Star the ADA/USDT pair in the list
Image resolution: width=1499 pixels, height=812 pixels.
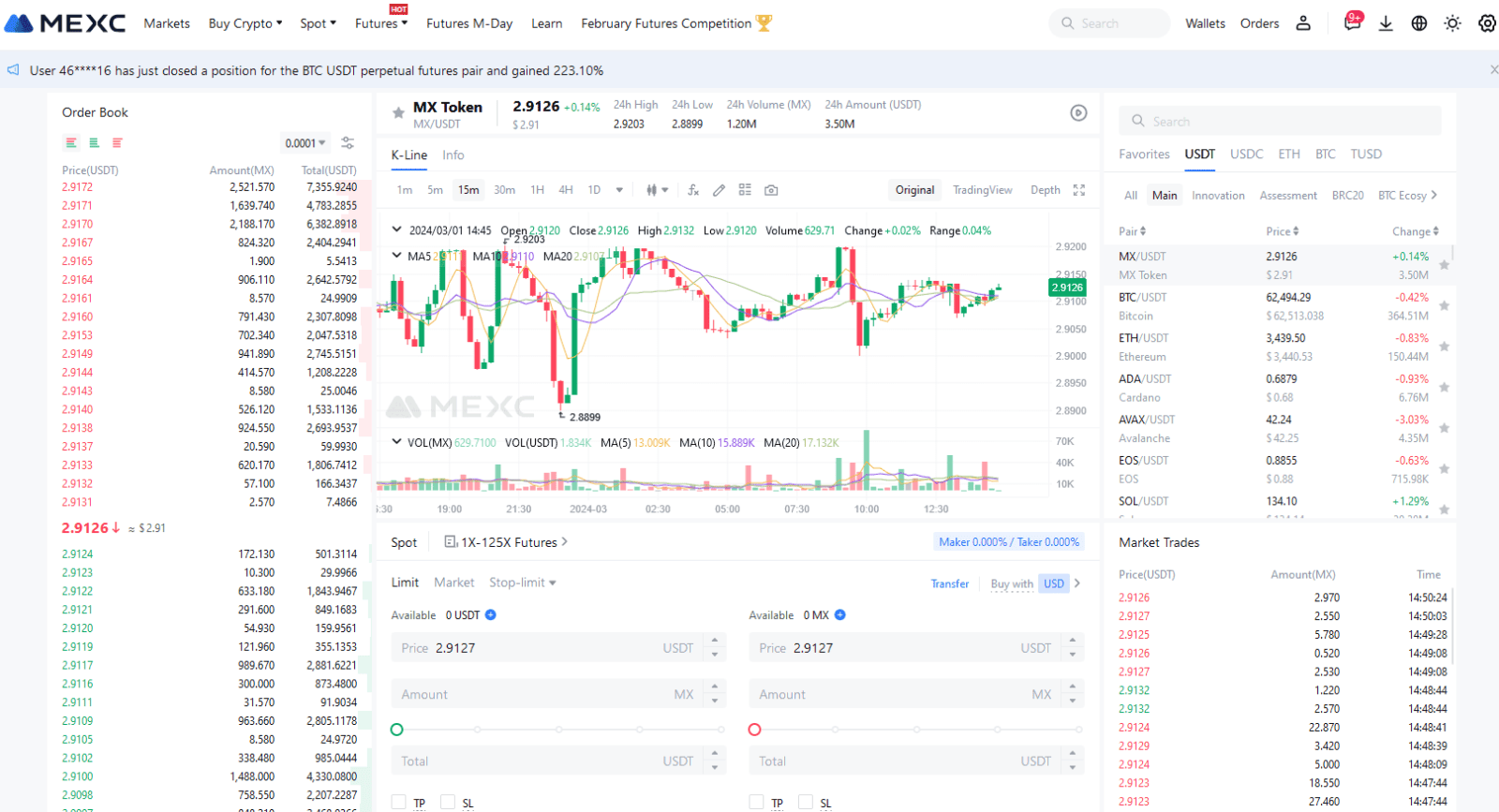(1444, 388)
